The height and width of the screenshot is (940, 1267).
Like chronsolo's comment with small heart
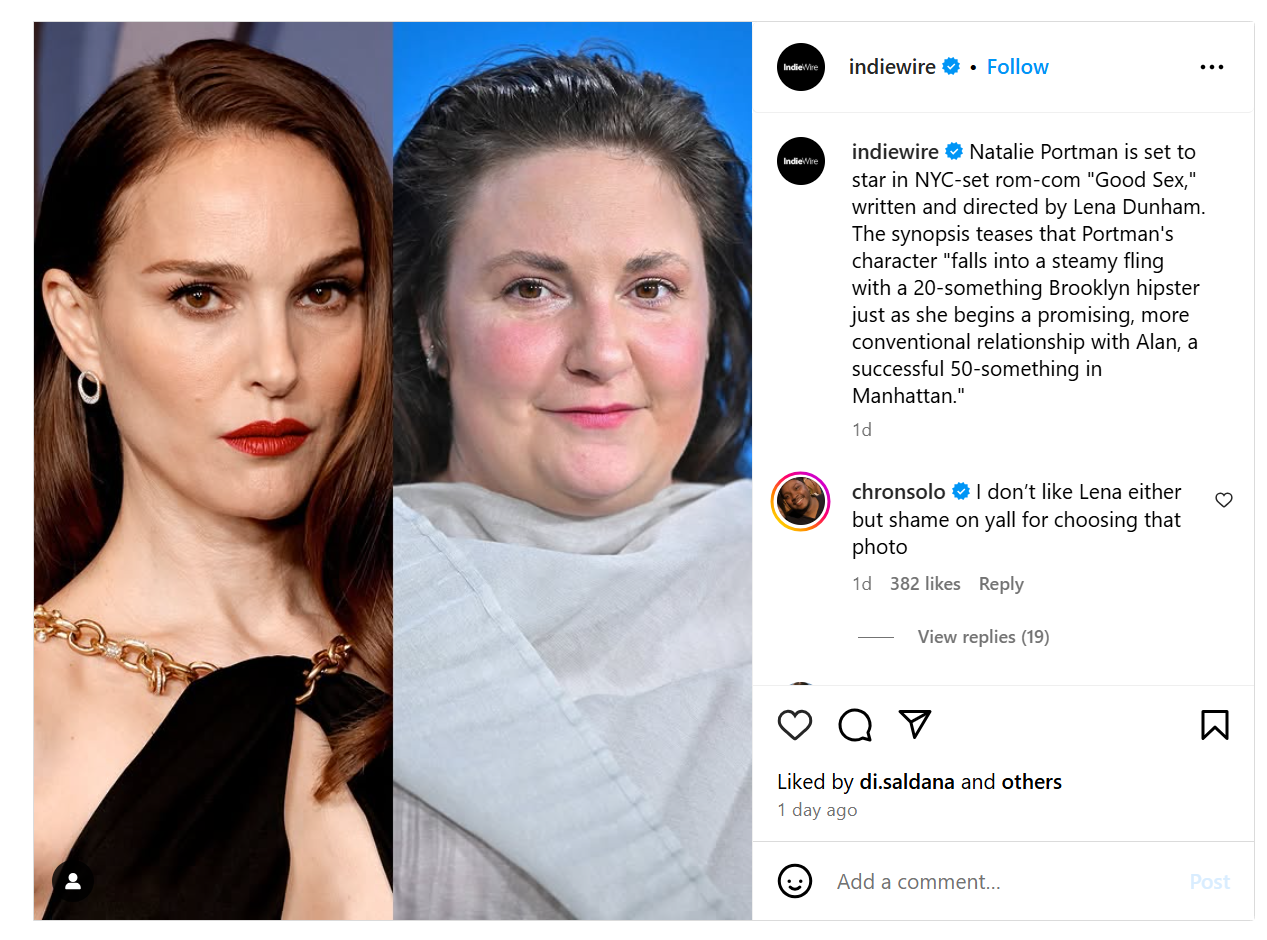click(x=1224, y=500)
